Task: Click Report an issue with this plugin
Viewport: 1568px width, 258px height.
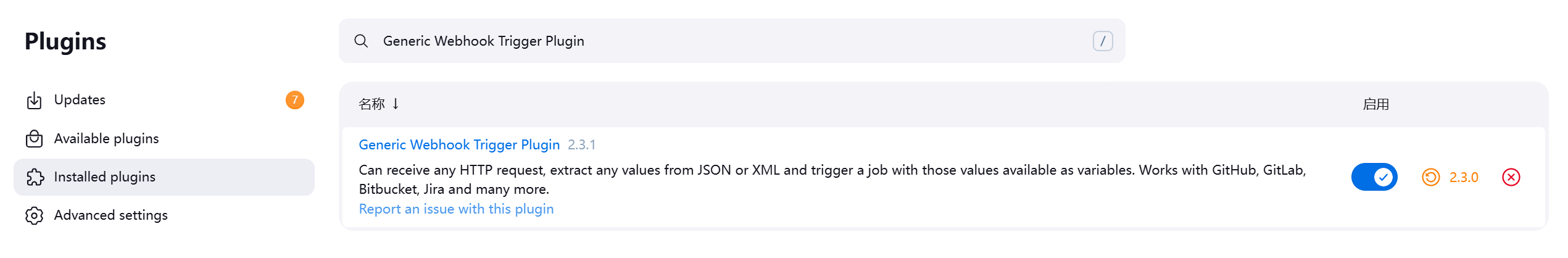Action: pyautogui.click(x=456, y=209)
